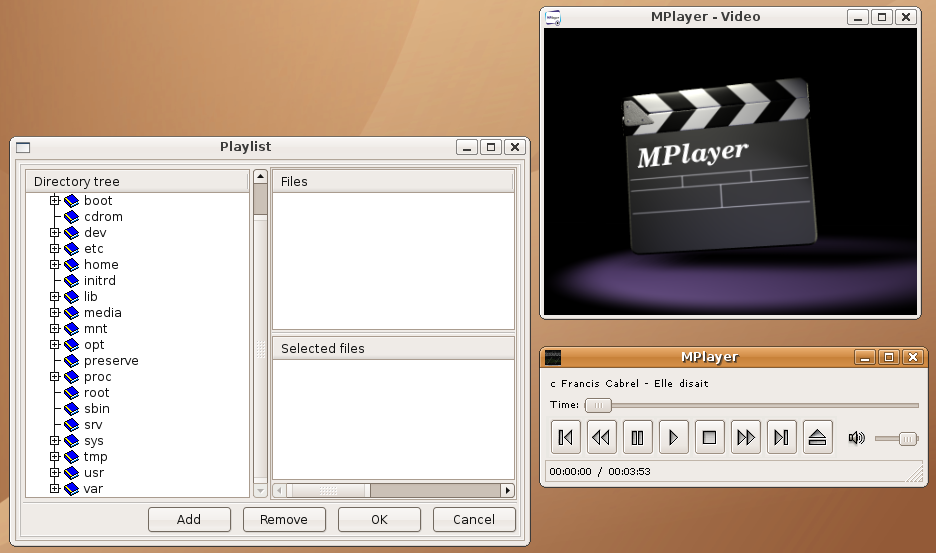Click the Selected files column header

click(393, 348)
